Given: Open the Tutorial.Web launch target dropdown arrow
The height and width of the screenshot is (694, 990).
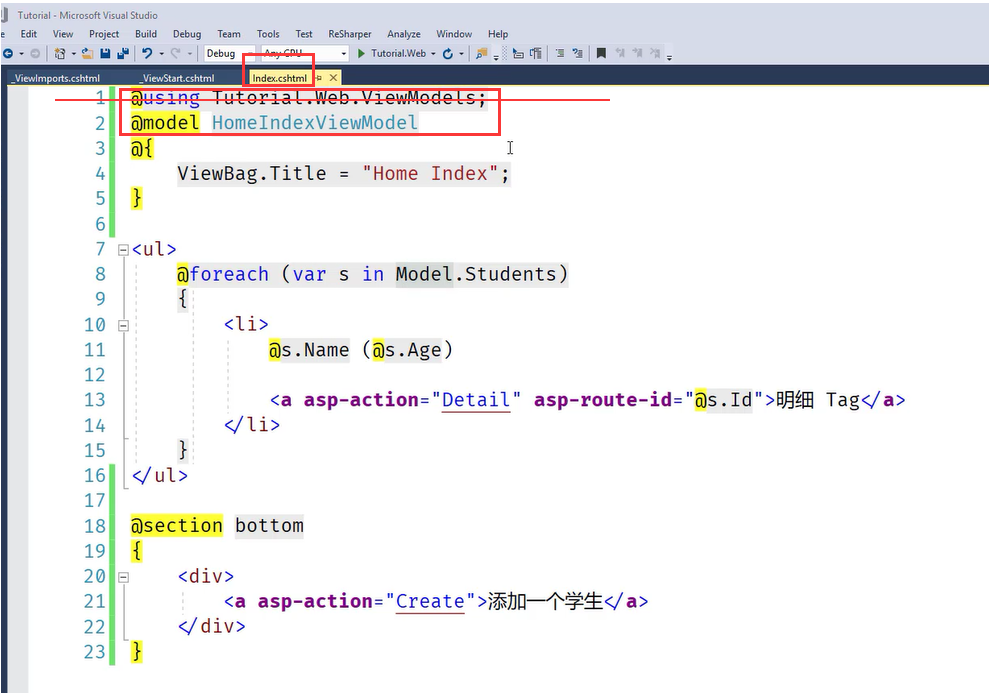Looking at the screenshot, I should pyautogui.click(x=433, y=54).
